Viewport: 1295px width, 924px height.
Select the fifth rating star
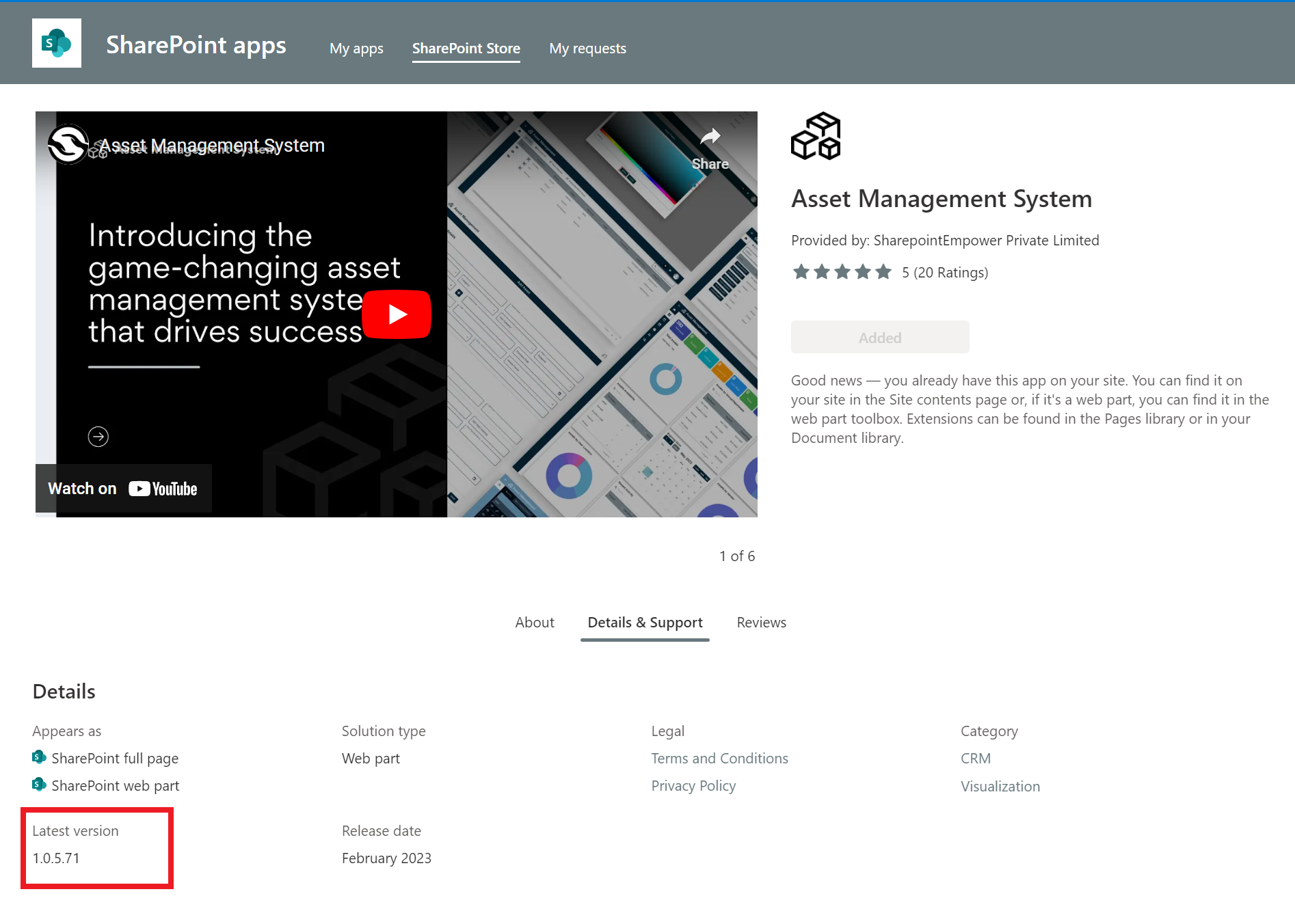[884, 271]
